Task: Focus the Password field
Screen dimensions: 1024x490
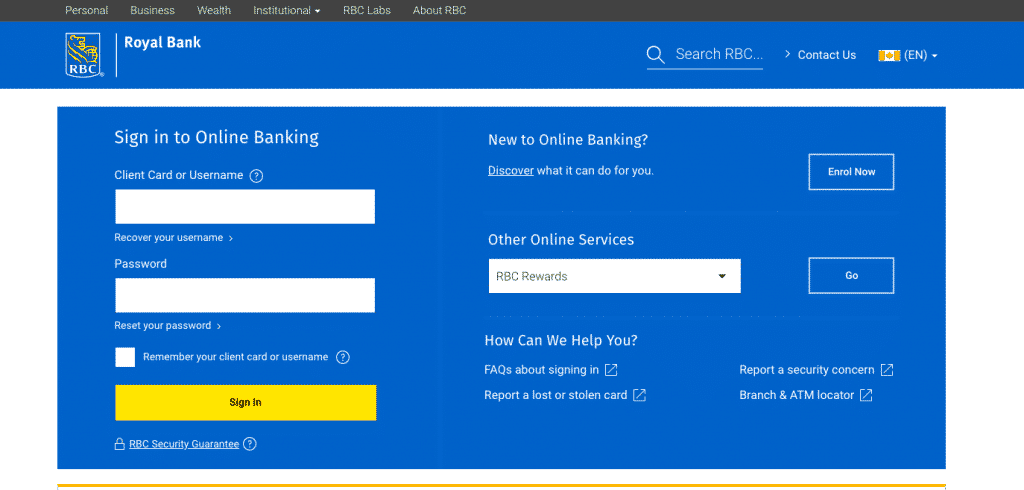Action: [245, 295]
